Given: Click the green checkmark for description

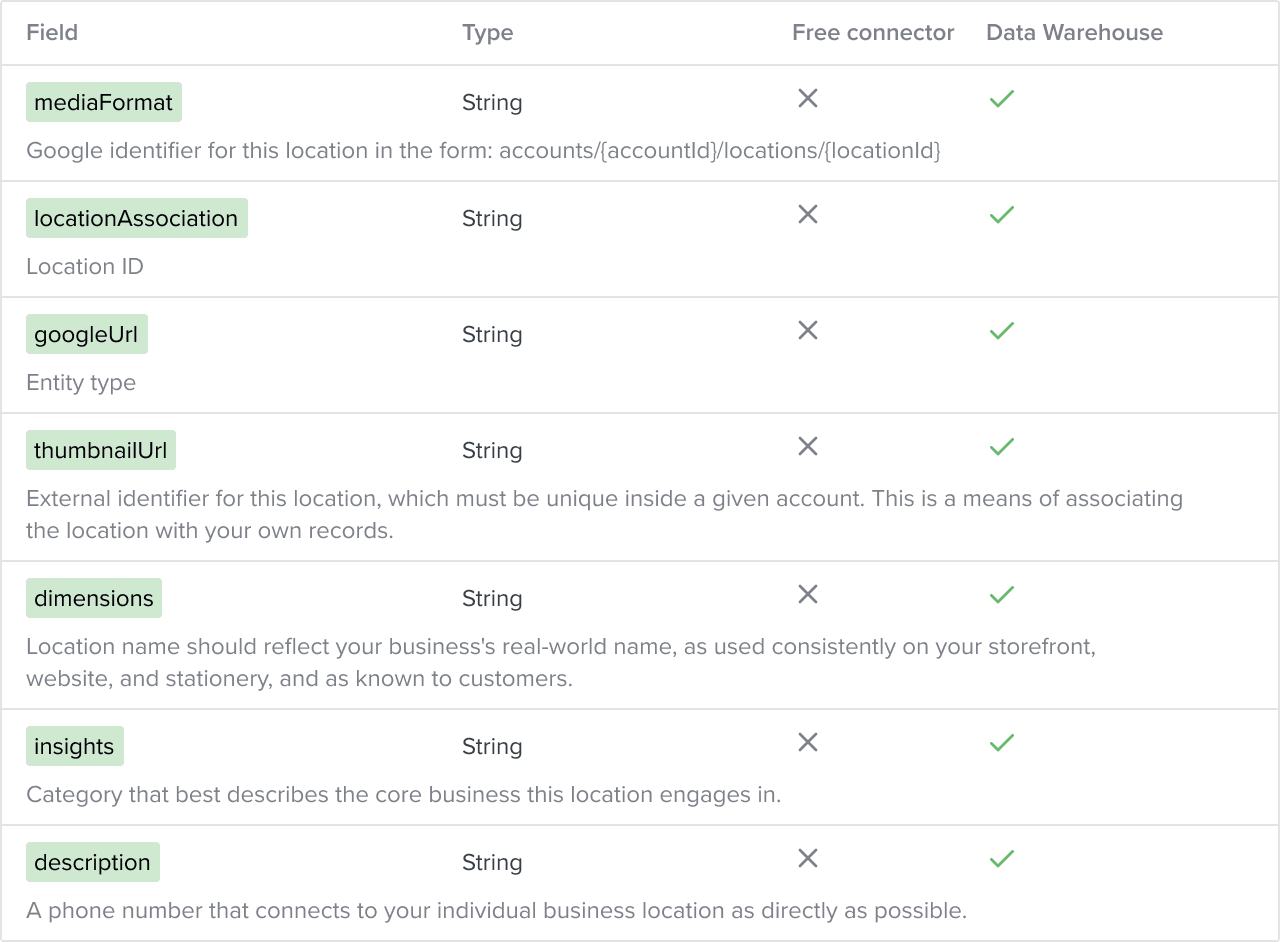Looking at the screenshot, I should 1001,858.
